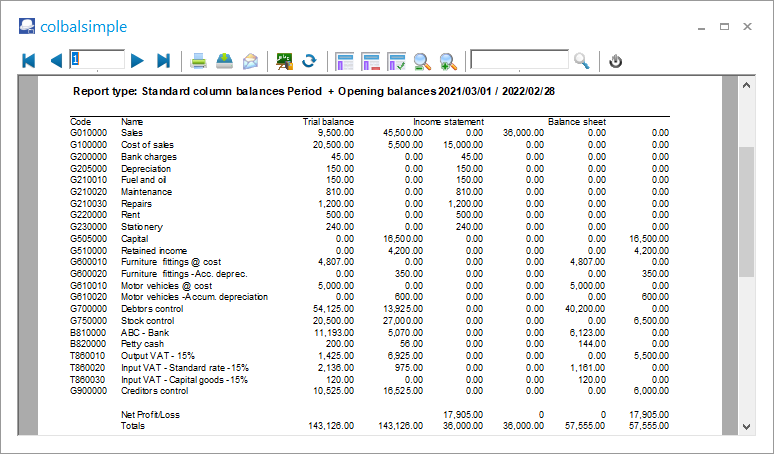
Task: Click the search text input box
Action: click(519, 60)
